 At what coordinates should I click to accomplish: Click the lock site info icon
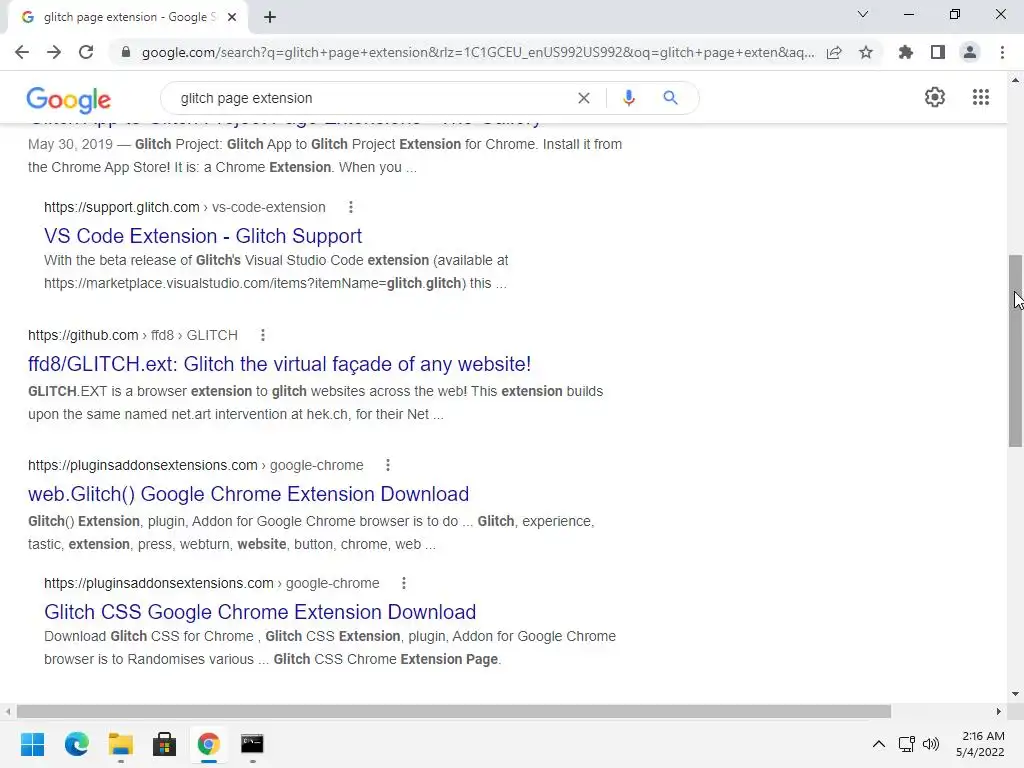[x=126, y=52]
